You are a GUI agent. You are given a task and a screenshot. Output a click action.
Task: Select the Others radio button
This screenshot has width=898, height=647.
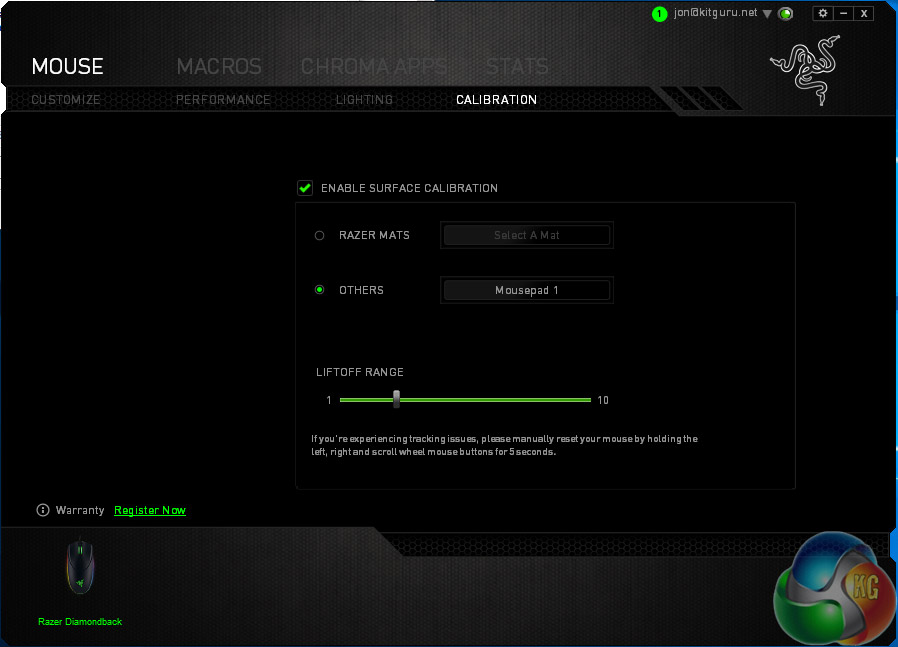(x=320, y=290)
